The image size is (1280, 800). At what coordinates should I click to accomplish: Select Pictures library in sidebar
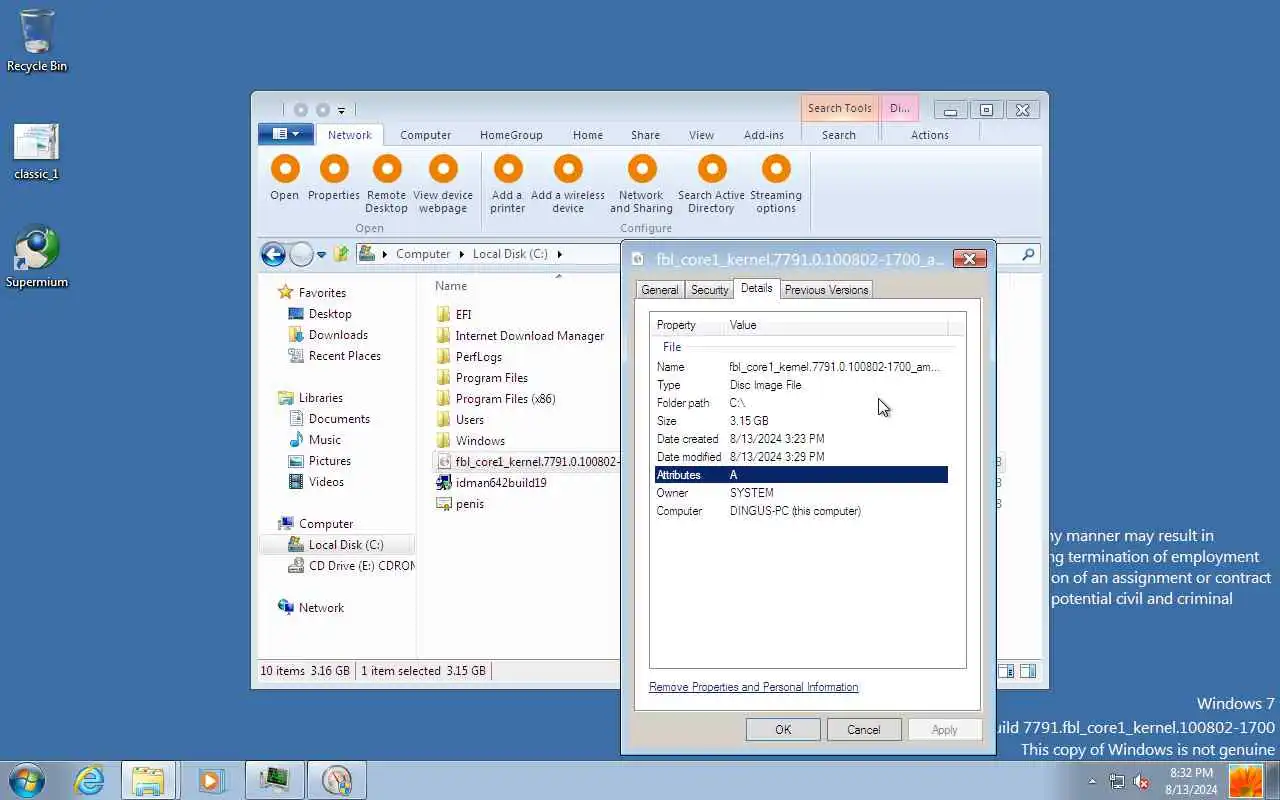pyautogui.click(x=320, y=461)
